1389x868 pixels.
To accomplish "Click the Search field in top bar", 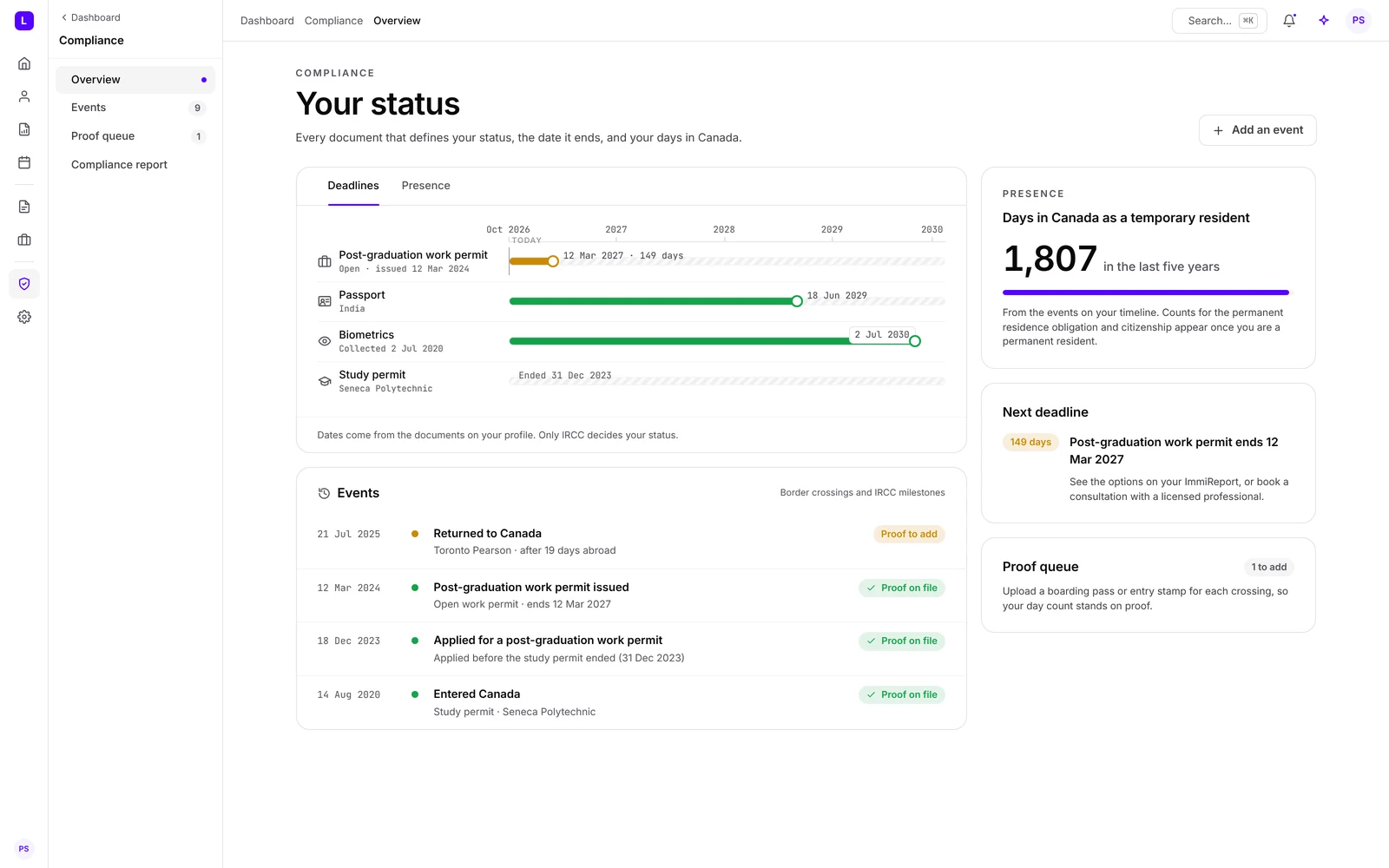I will click(1219, 21).
